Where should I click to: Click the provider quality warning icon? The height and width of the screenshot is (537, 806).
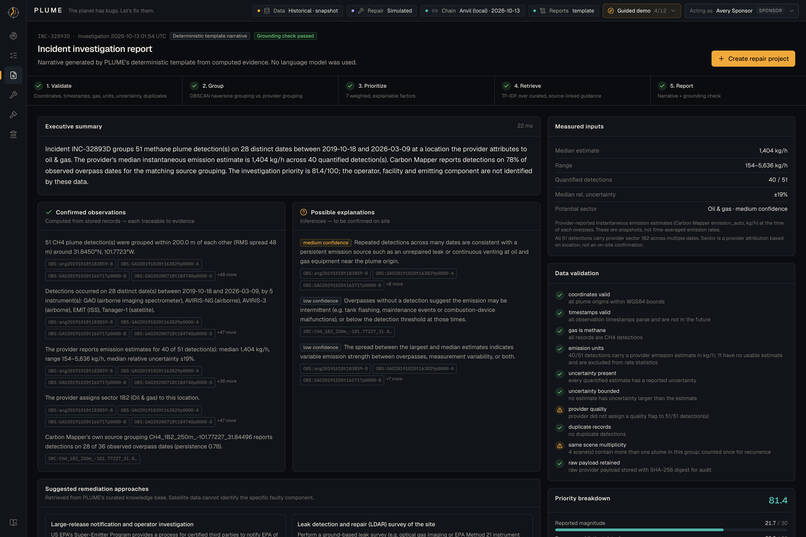[x=559, y=410]
